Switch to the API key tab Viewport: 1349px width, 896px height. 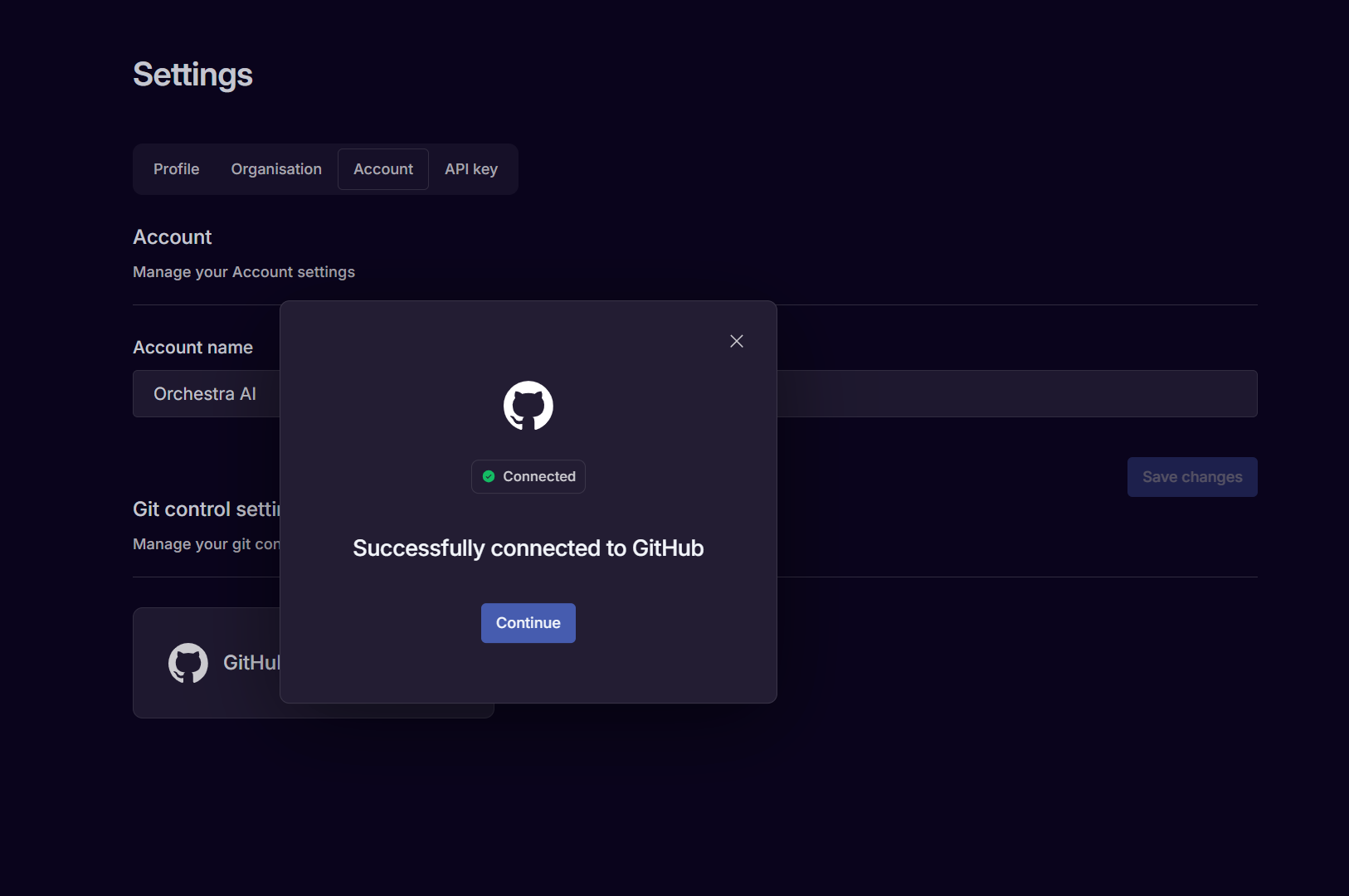click(470, 168)
